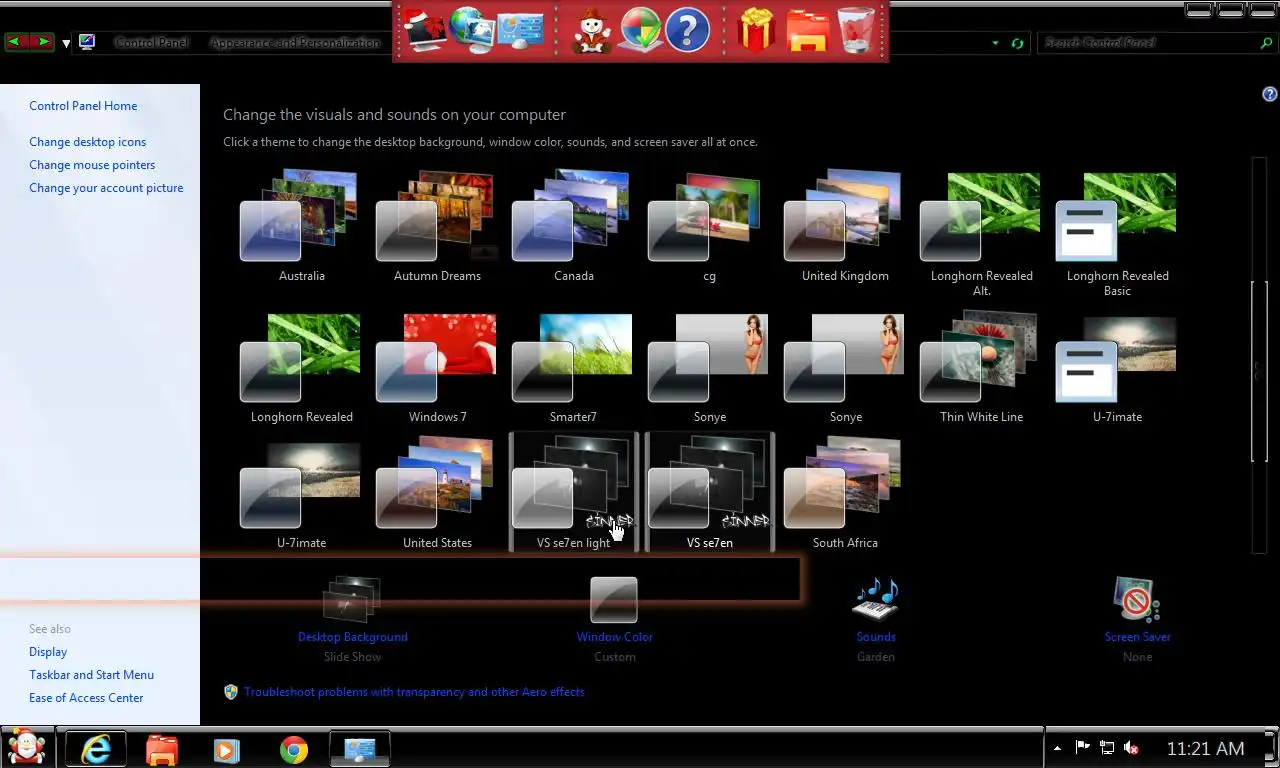Open Change desktop icons link

[87, 142]
